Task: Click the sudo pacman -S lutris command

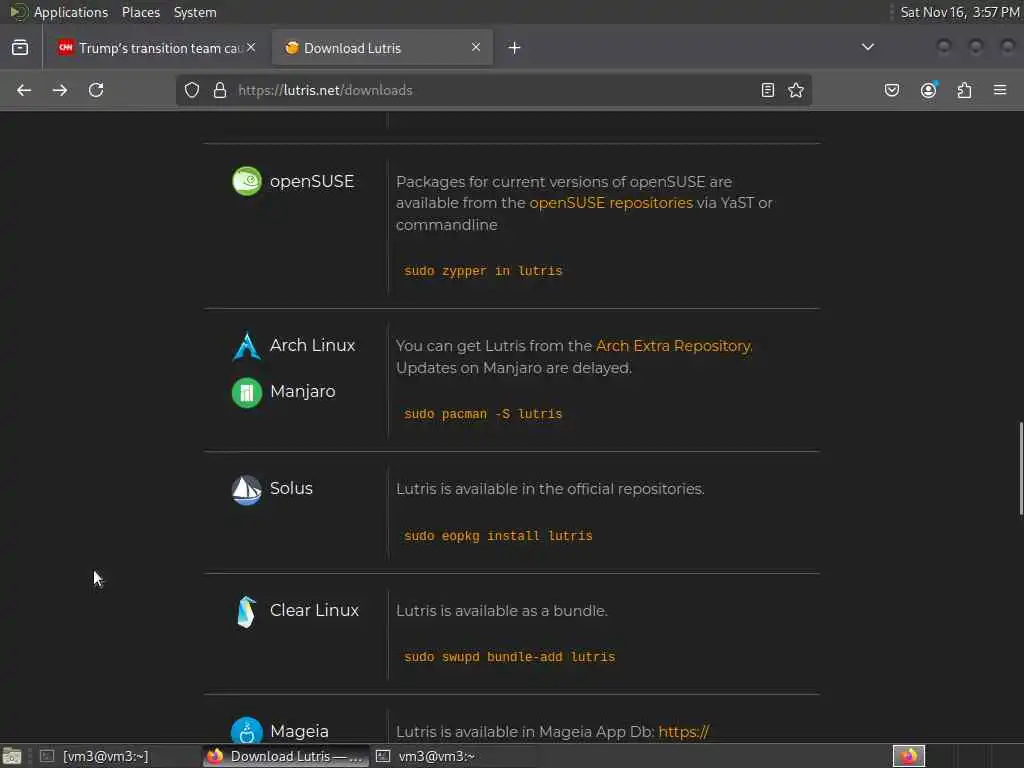Action: tap(483, 414)
